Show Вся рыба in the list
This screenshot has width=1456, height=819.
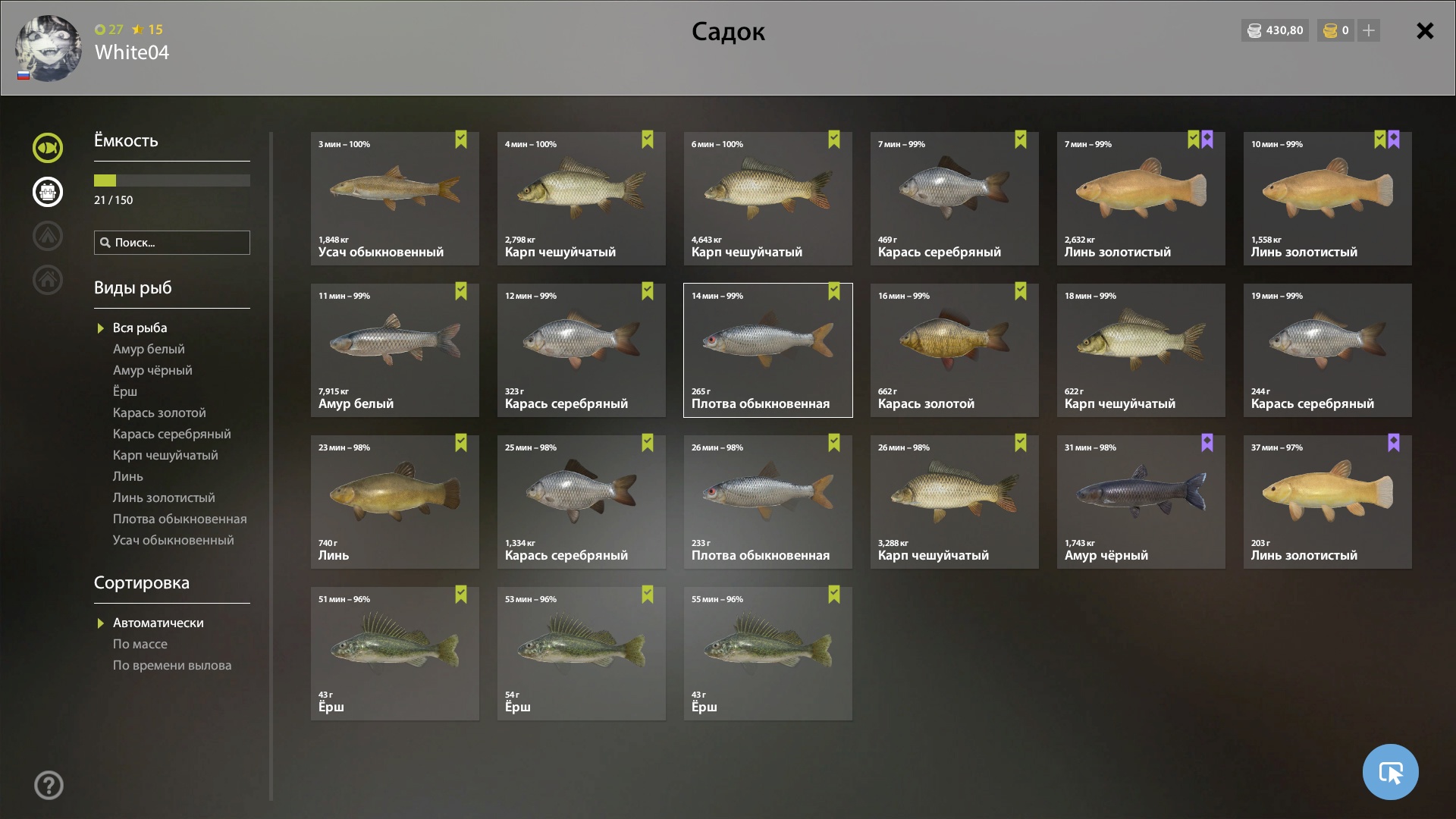[140, 328]
